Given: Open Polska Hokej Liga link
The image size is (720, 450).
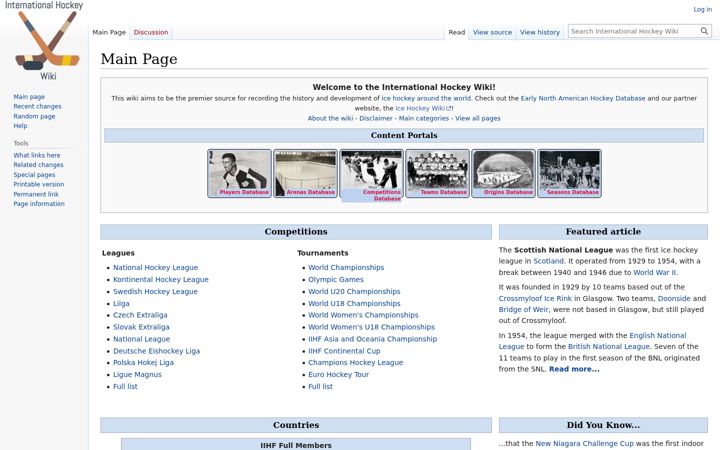Looking at the screenshot, I should (x=143, y=362).
